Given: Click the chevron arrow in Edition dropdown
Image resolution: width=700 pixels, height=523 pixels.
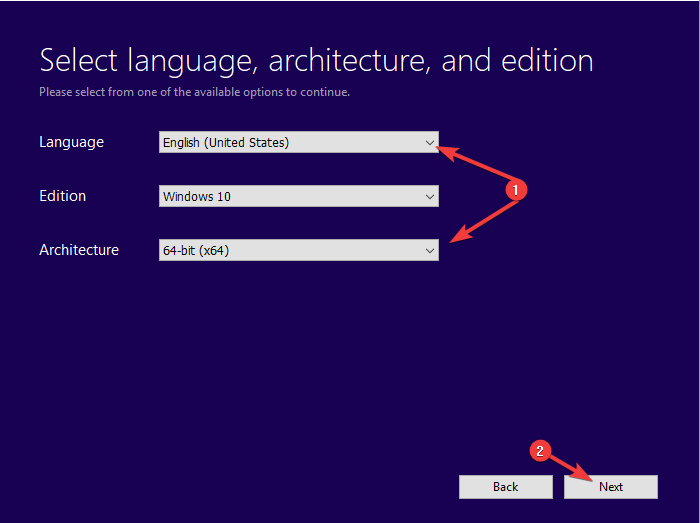Looking at the screenshot, I should point(429,197).
